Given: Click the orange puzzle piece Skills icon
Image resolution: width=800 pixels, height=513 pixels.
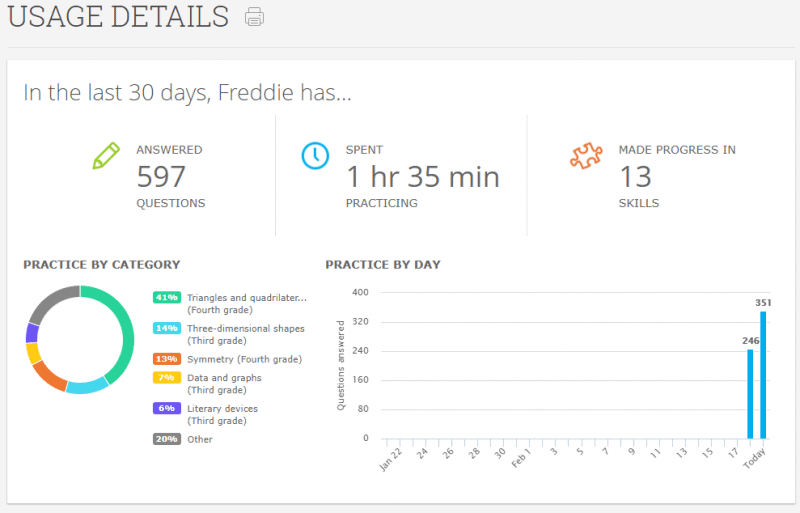Looking at the screenshot, I should [x=587, y=157].
